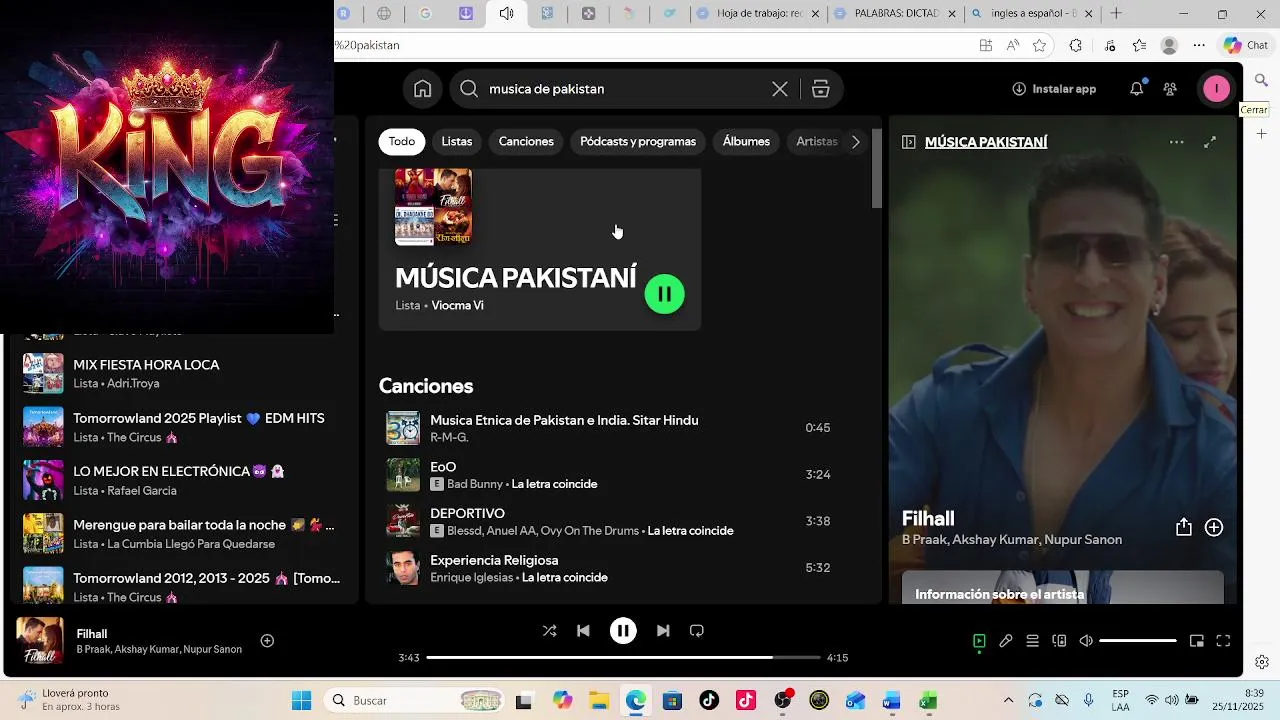The width and height of the screenshot is (1280, 720).
Task: Open the Copilot Chat button in Edge
Action: [1246, 45]
